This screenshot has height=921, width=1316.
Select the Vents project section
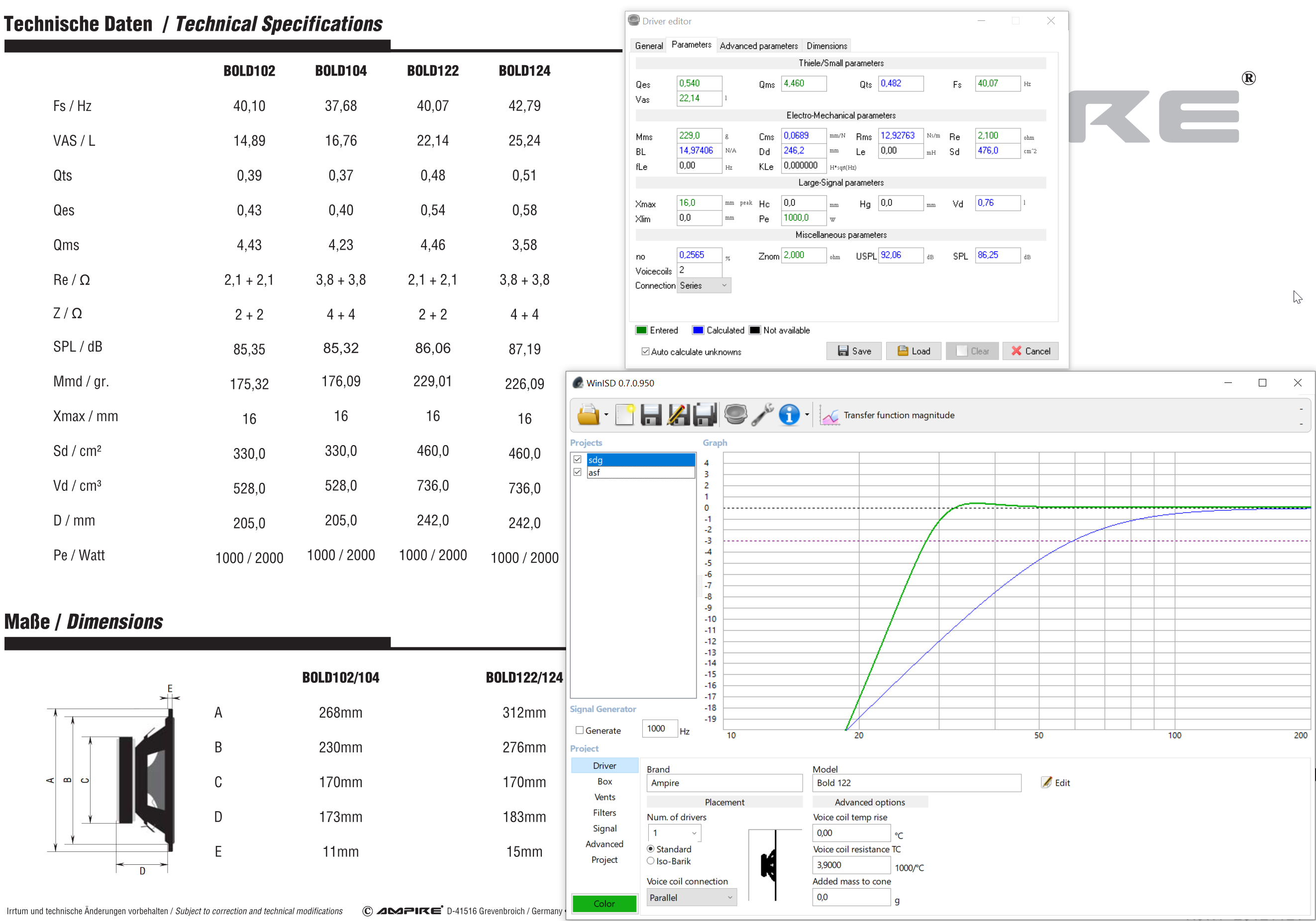[x=605, y=797]
